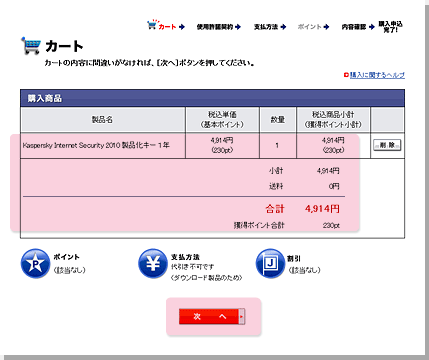Click the 獲得ポイント合計 230pt value

(331, 226)
